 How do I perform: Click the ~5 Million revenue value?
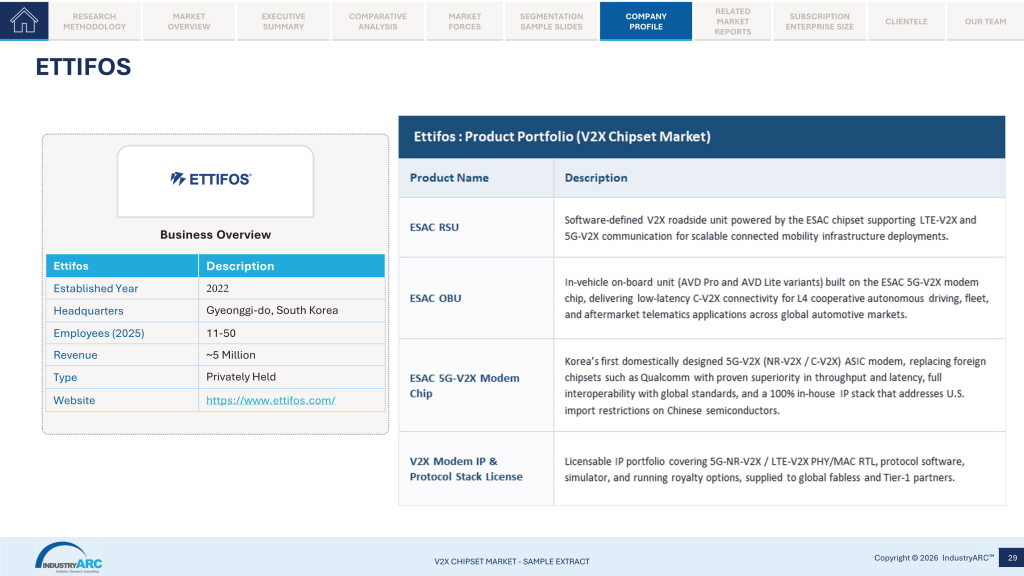(231, 355)
